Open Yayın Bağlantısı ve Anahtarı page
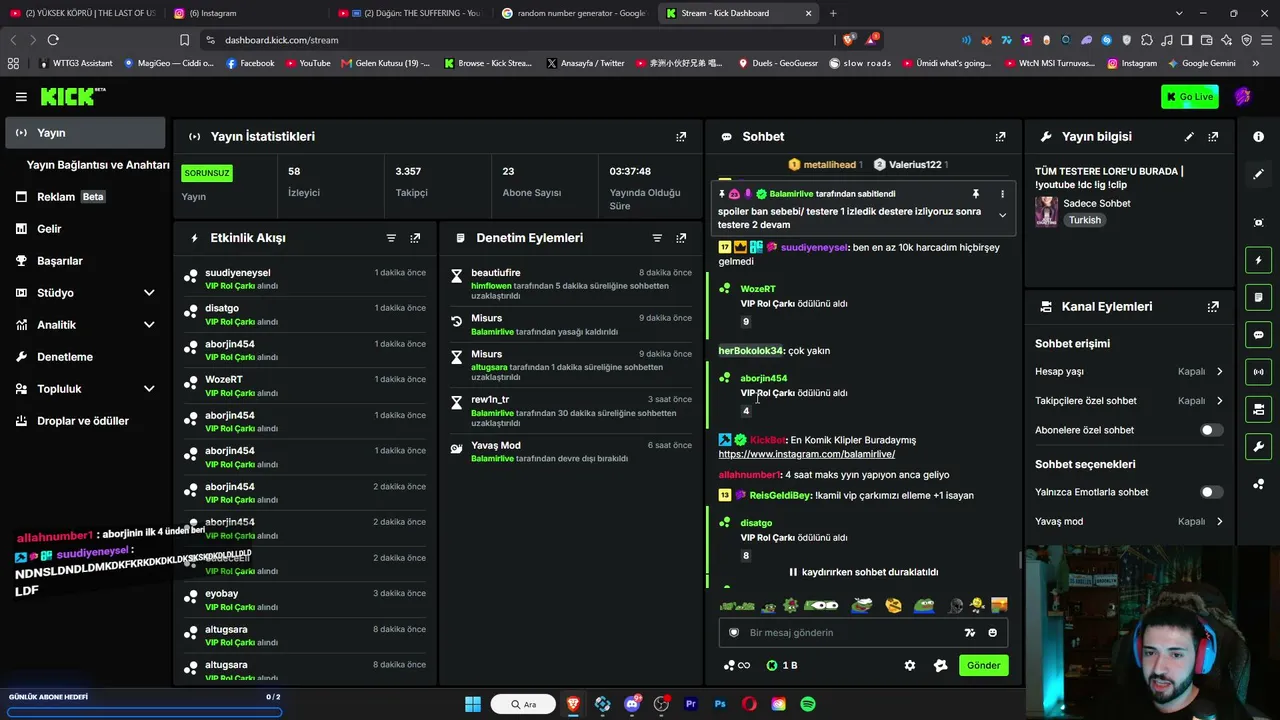1280x720 pixels. point(98,165)
